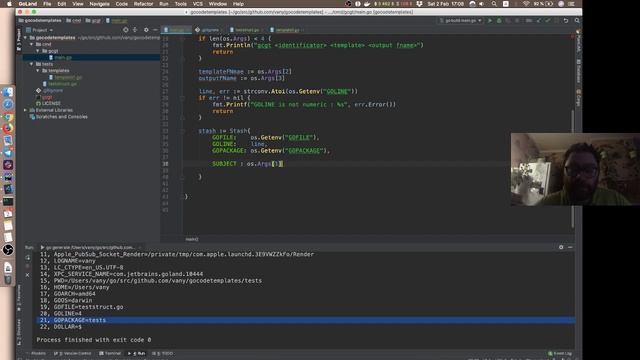Click 'Process finished with exit code 0' text
Image resolution: width=640 pixels, height=360 pixels.
[94, 340]
